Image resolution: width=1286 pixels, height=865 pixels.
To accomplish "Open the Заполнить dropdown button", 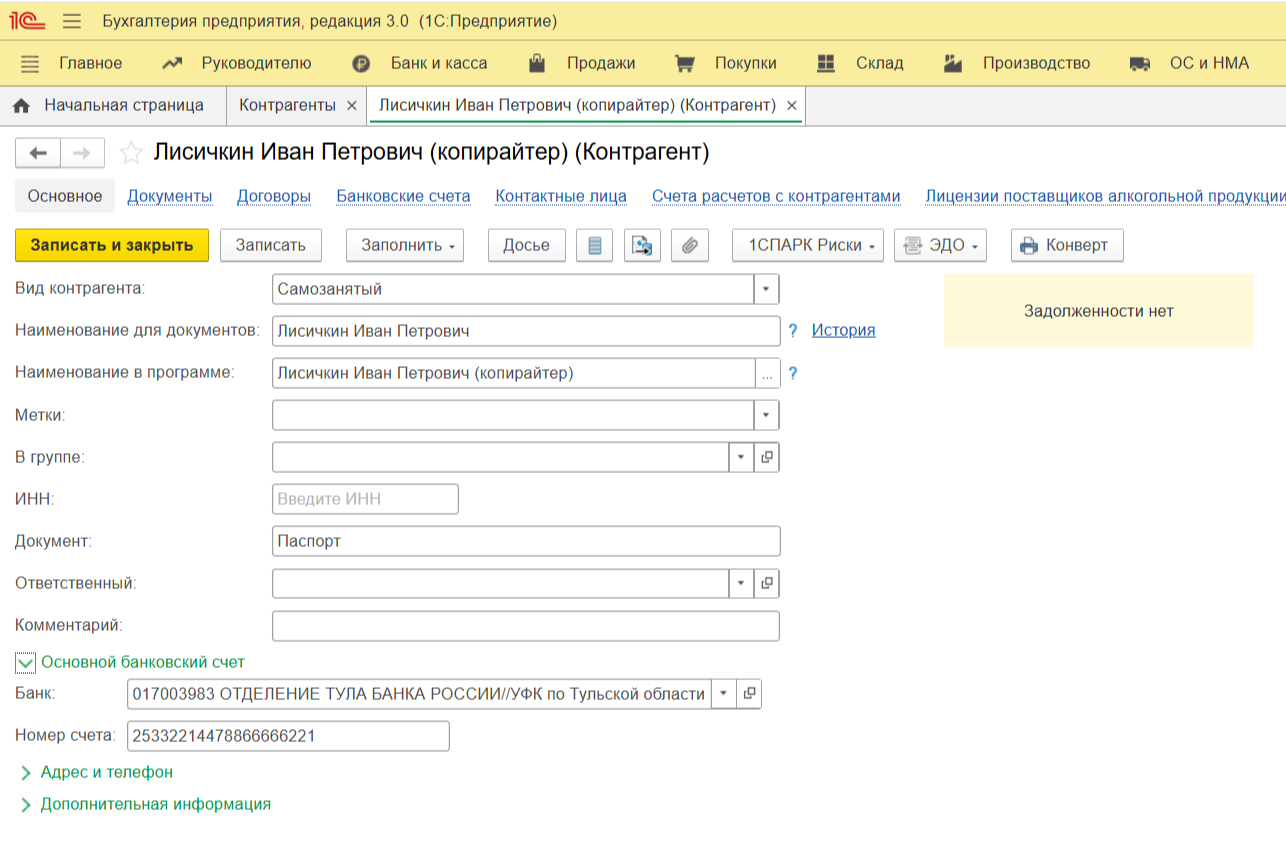I will click(404, 246).
